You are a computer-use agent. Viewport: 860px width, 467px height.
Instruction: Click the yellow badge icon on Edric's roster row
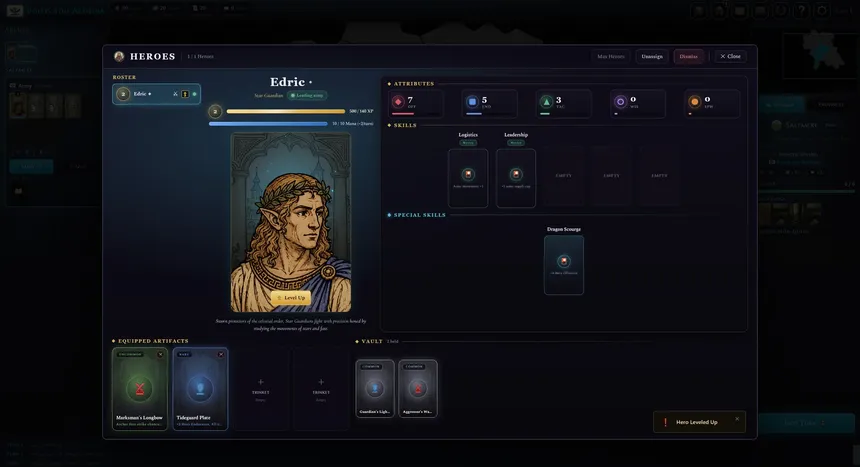coord(185,94)
